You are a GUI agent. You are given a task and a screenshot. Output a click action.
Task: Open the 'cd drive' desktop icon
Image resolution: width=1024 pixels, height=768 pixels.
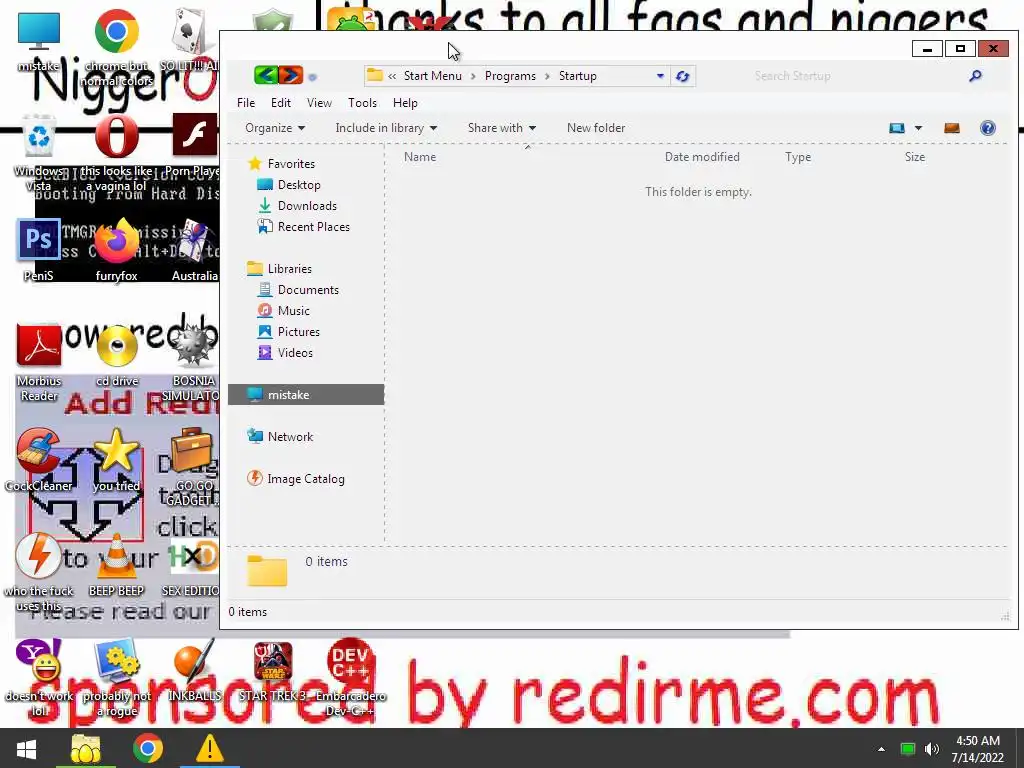click(x=116, y=346)
